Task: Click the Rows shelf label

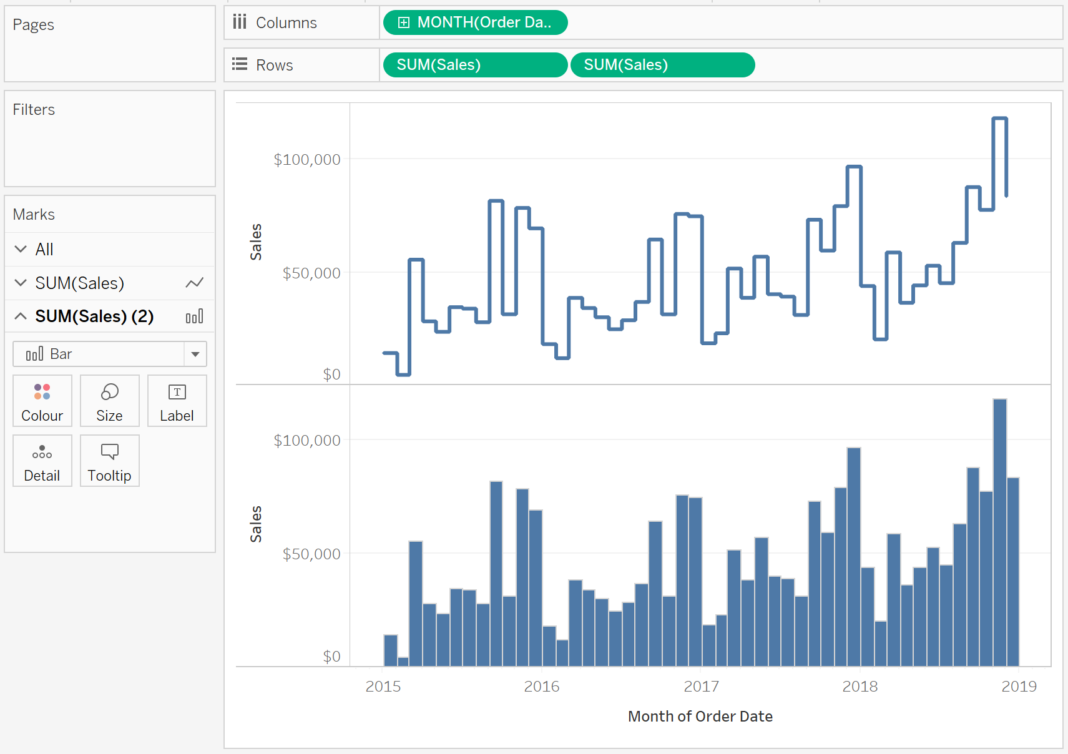Action: click(x=274, y=65)
